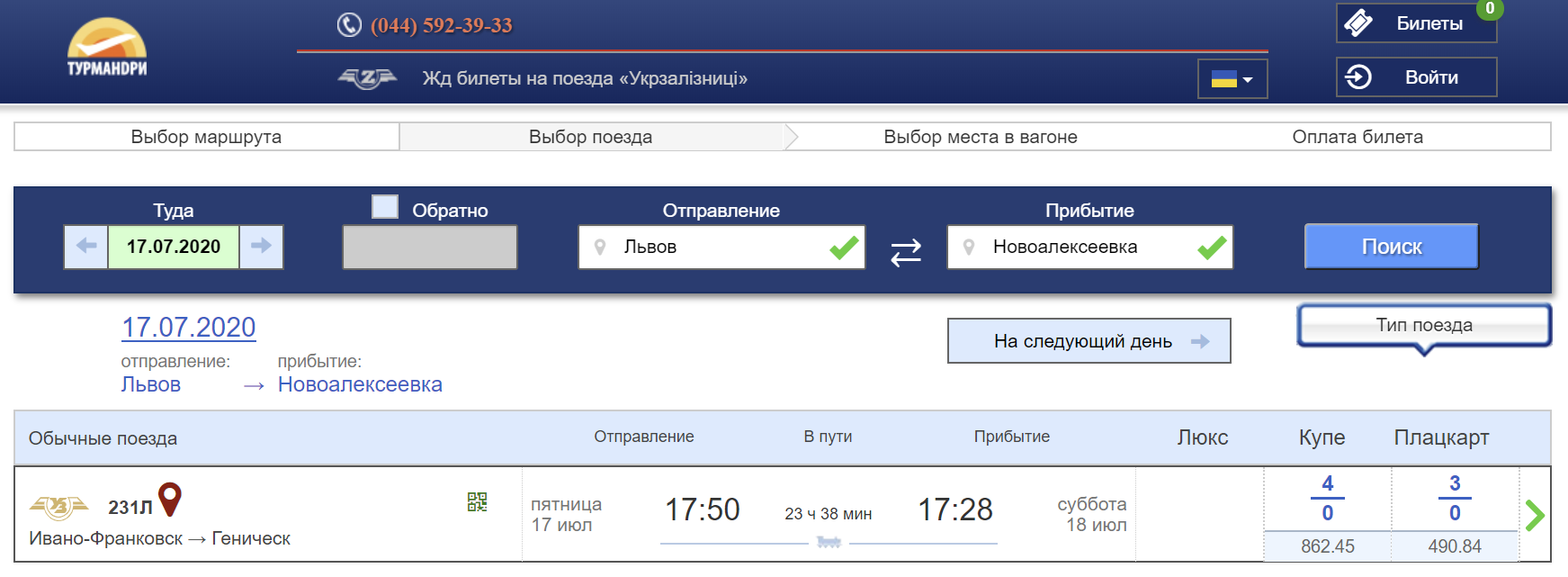Click the QR code icon for train 231Л
Screen dimensions: 1568x577
[477, 502]
